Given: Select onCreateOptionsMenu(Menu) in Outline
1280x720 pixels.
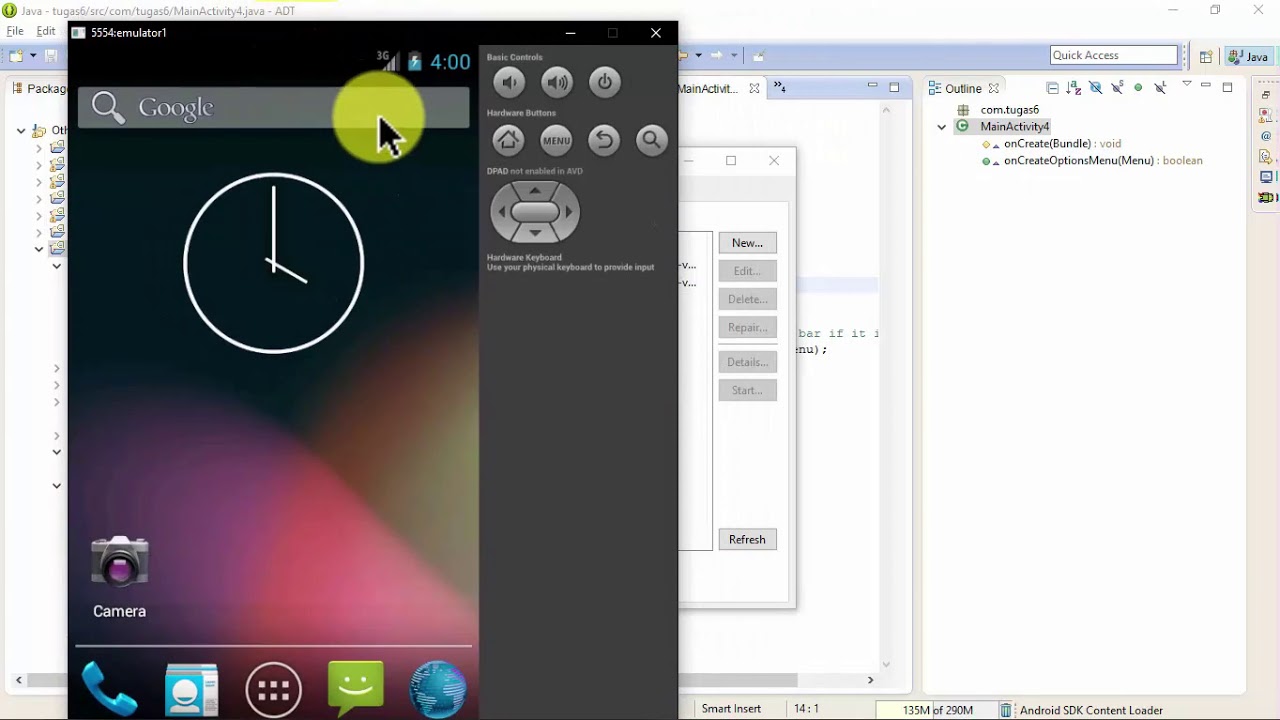Looking at the screenshot, I should (x=1103, y=161).
